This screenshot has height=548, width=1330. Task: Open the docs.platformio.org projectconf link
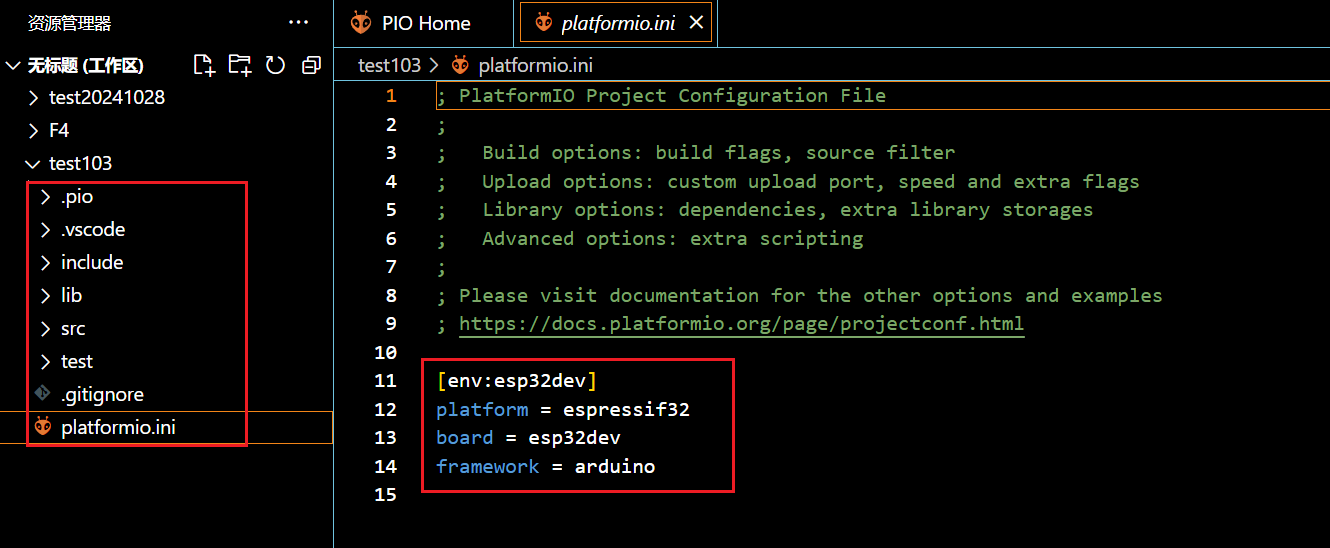tap(741, 324)
